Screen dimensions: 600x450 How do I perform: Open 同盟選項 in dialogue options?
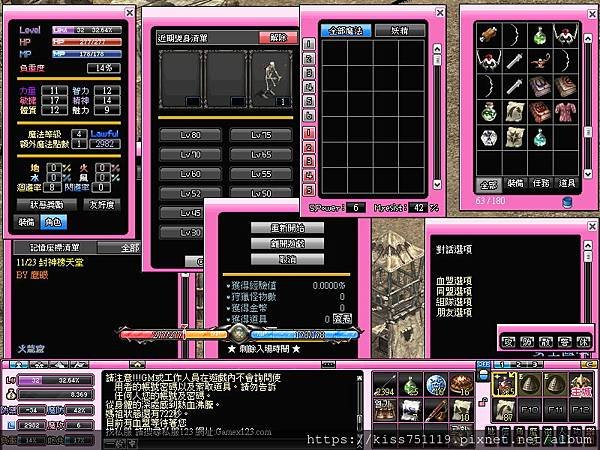tap(454, 291)
